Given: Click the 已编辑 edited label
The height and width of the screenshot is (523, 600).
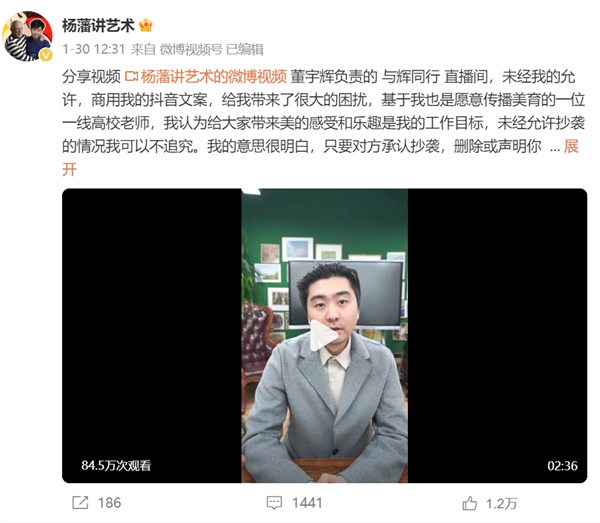Looking at the screenshot, I should click(x=245, y=49).
